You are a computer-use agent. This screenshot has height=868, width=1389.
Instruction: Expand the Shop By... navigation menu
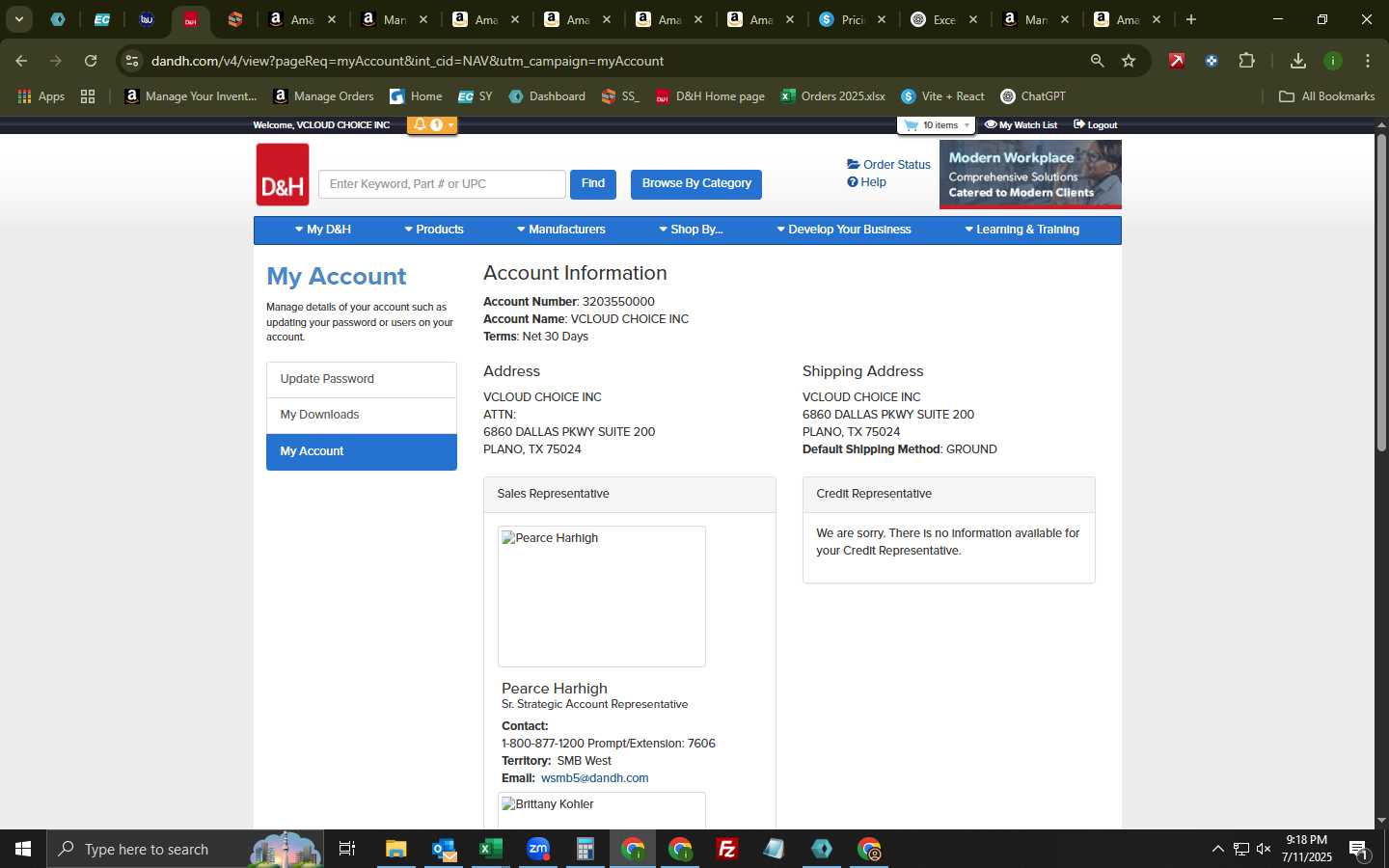[691, 230]
